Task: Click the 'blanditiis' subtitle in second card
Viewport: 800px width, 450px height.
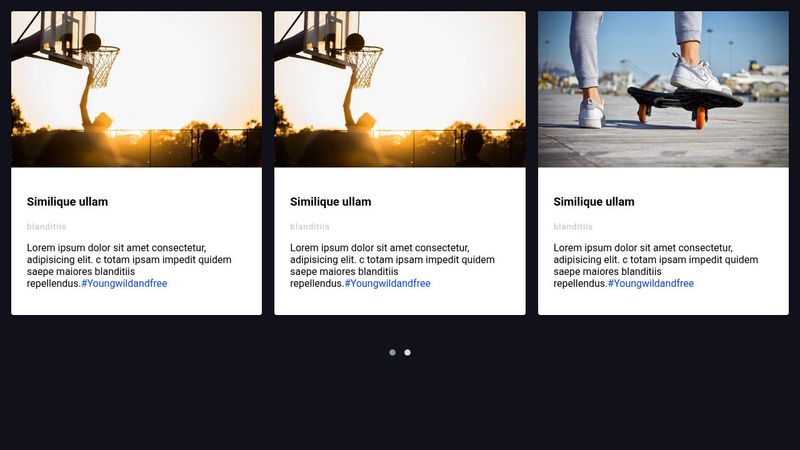Action: [309, 227]
